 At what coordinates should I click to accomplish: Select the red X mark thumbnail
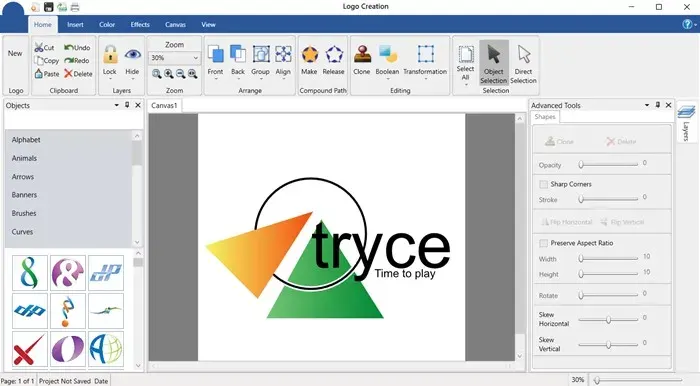point(29,349)
